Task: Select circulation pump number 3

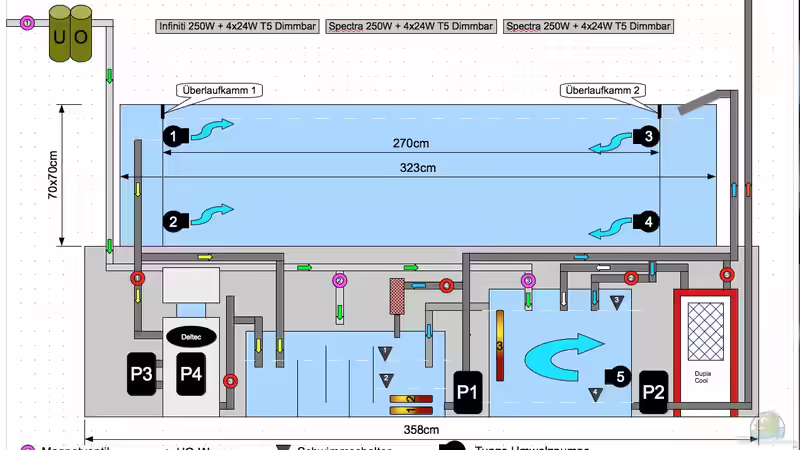Action: pos(648,135)
